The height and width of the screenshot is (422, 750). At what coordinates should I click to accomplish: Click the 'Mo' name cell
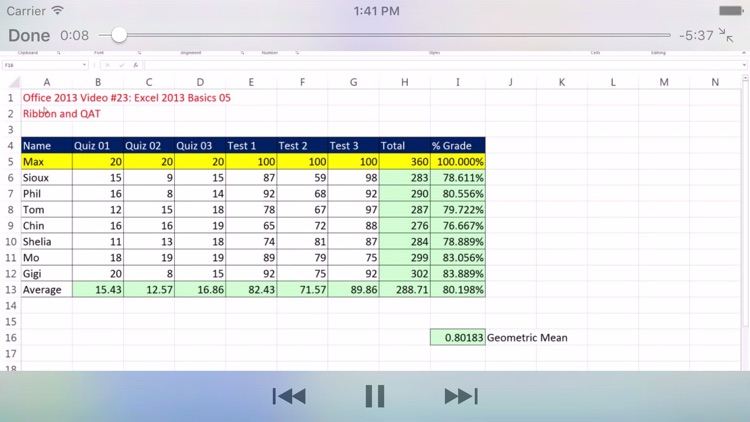click(46, 258)
